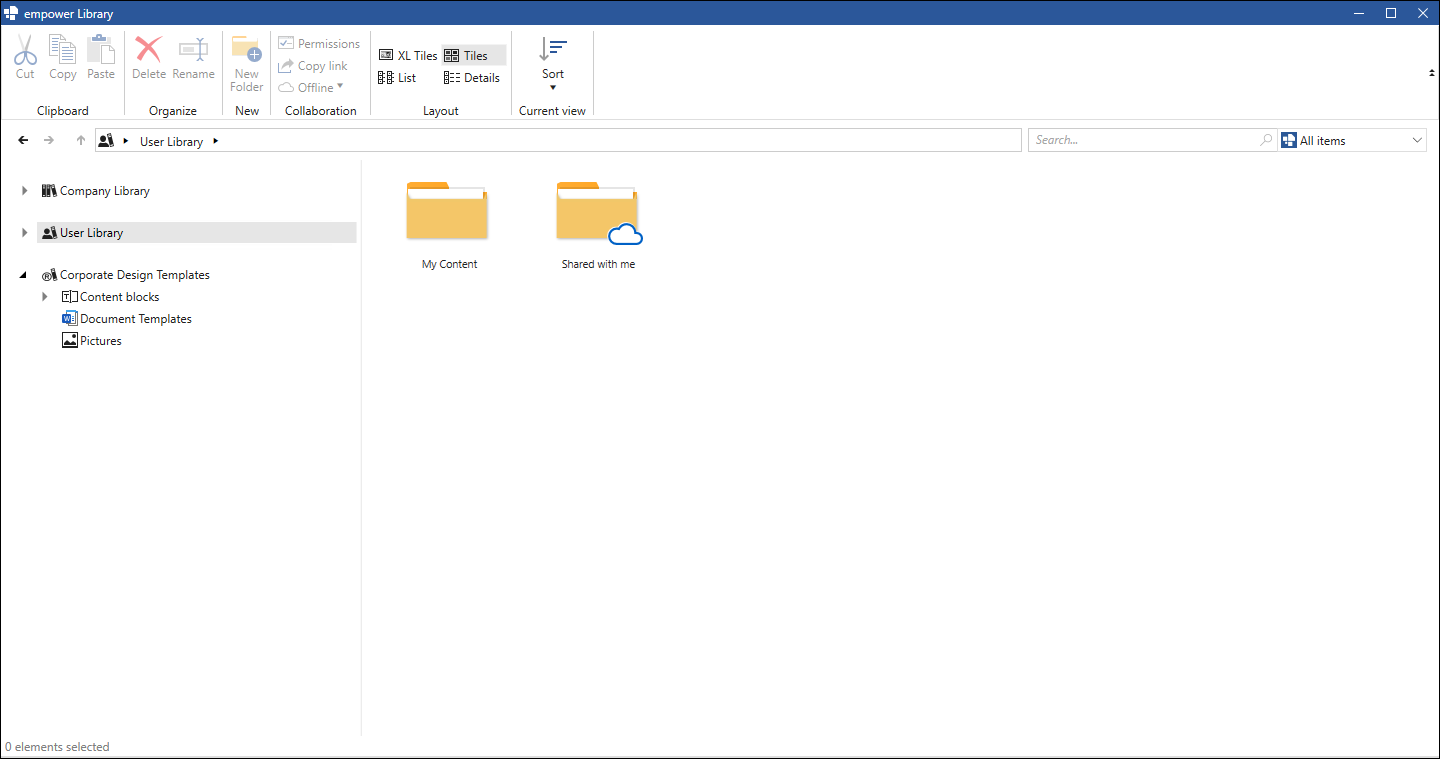This screenshot has width=1440, height=759.
Task: Close the empower Library window
Action: pos(1422,13)
